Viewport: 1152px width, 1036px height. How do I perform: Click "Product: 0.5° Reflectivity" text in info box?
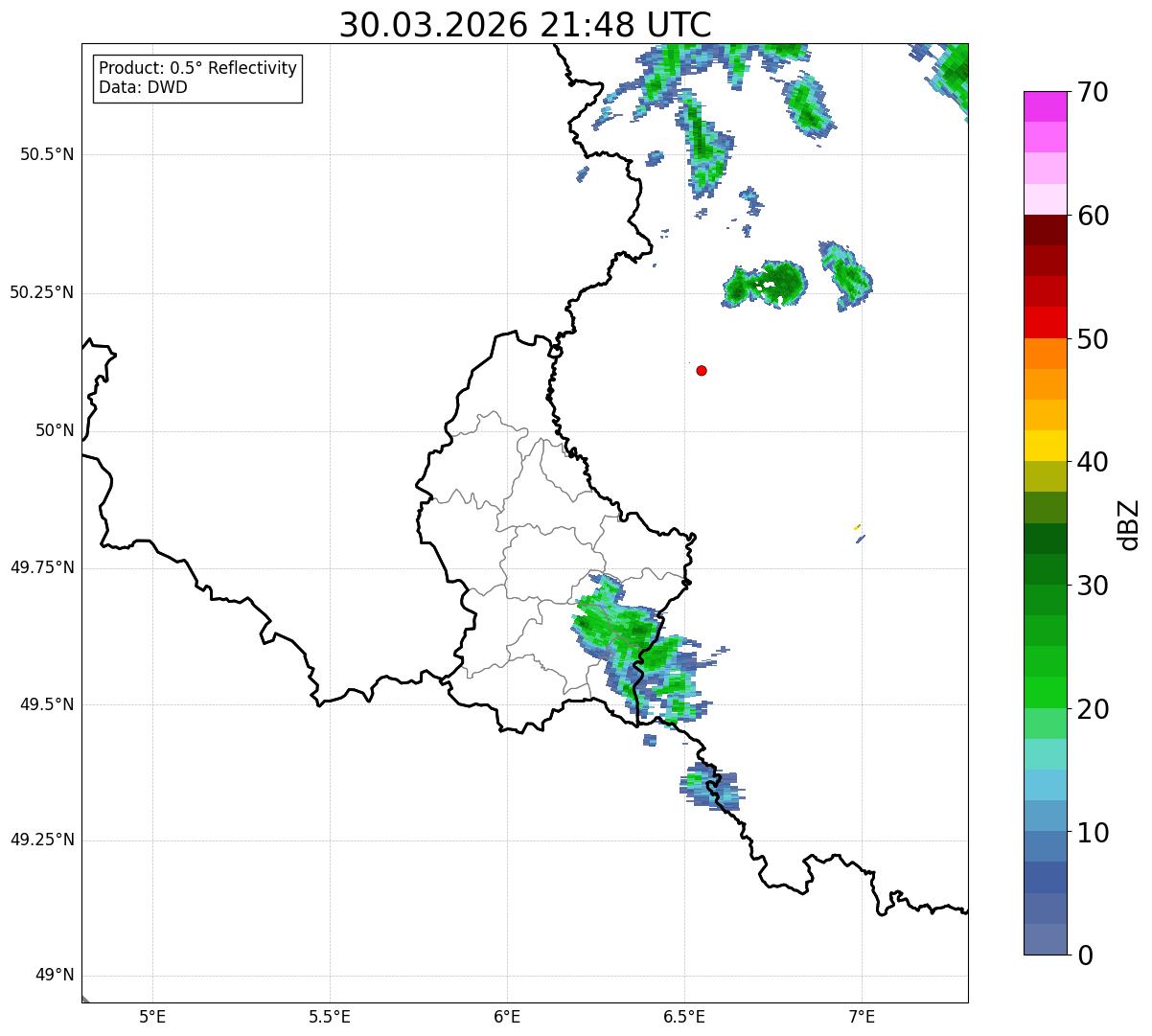click(198, 69)
